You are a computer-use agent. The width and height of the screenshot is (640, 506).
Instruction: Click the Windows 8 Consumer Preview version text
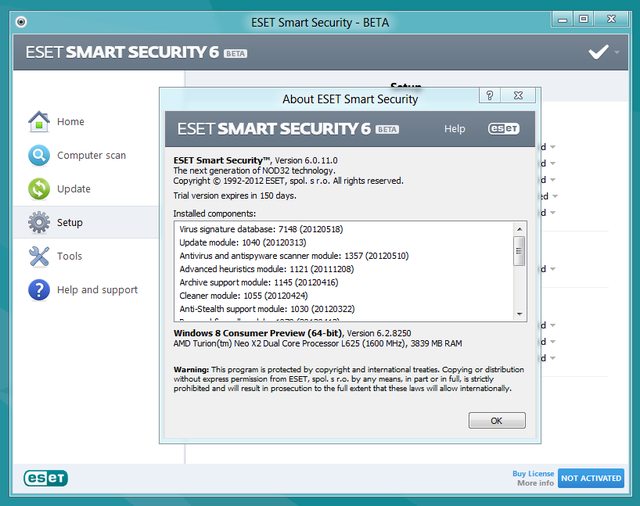click(x=292, y=333)
